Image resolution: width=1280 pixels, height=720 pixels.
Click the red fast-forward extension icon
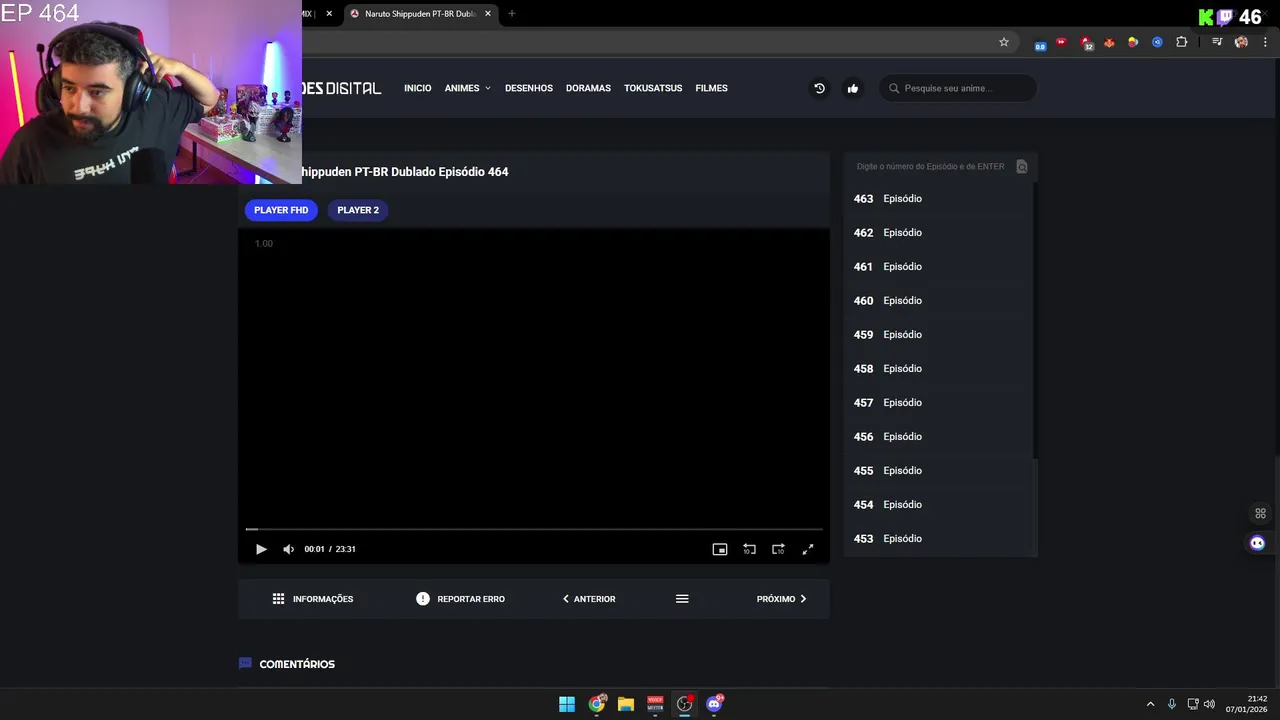(x=1062, y=42)
